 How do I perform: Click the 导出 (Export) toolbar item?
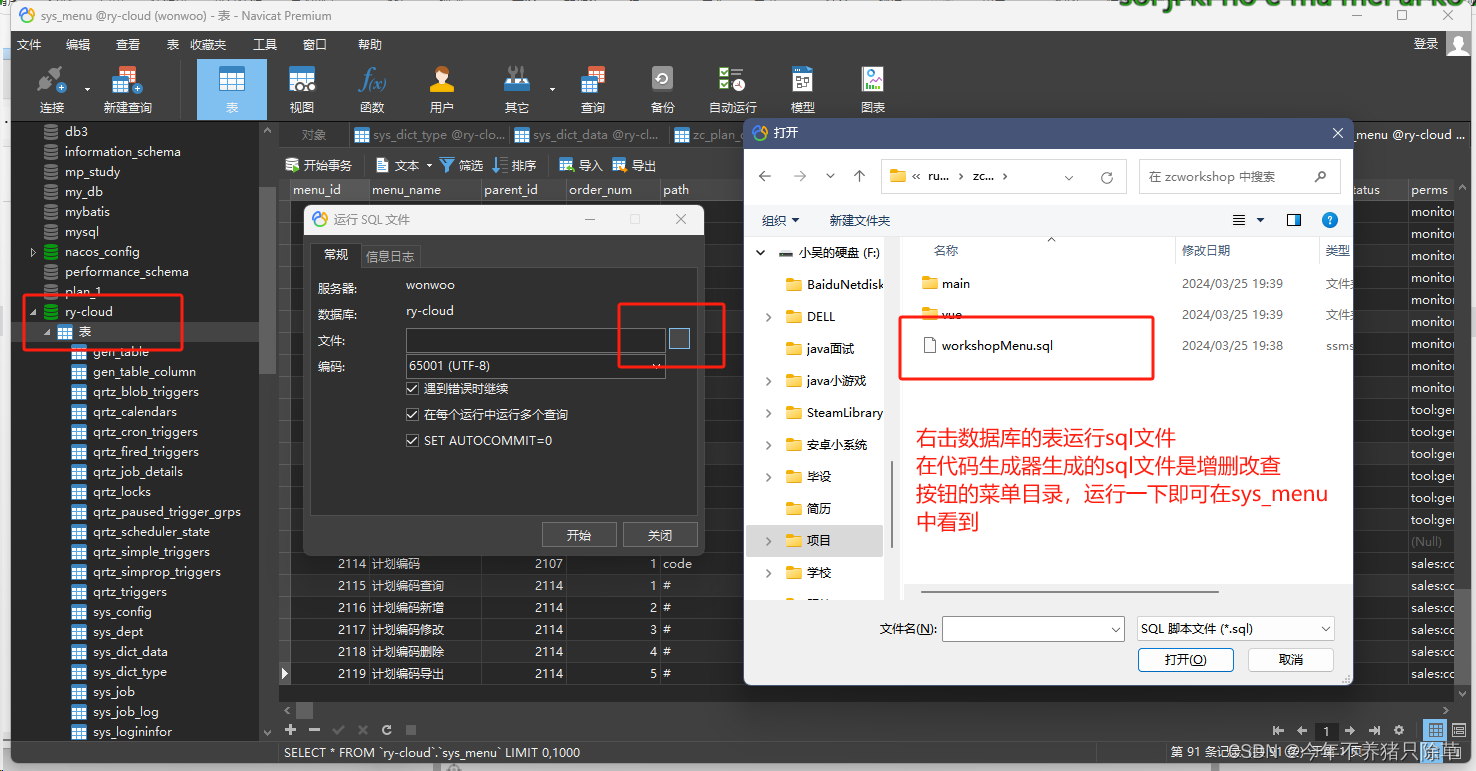tap(634, 165)
